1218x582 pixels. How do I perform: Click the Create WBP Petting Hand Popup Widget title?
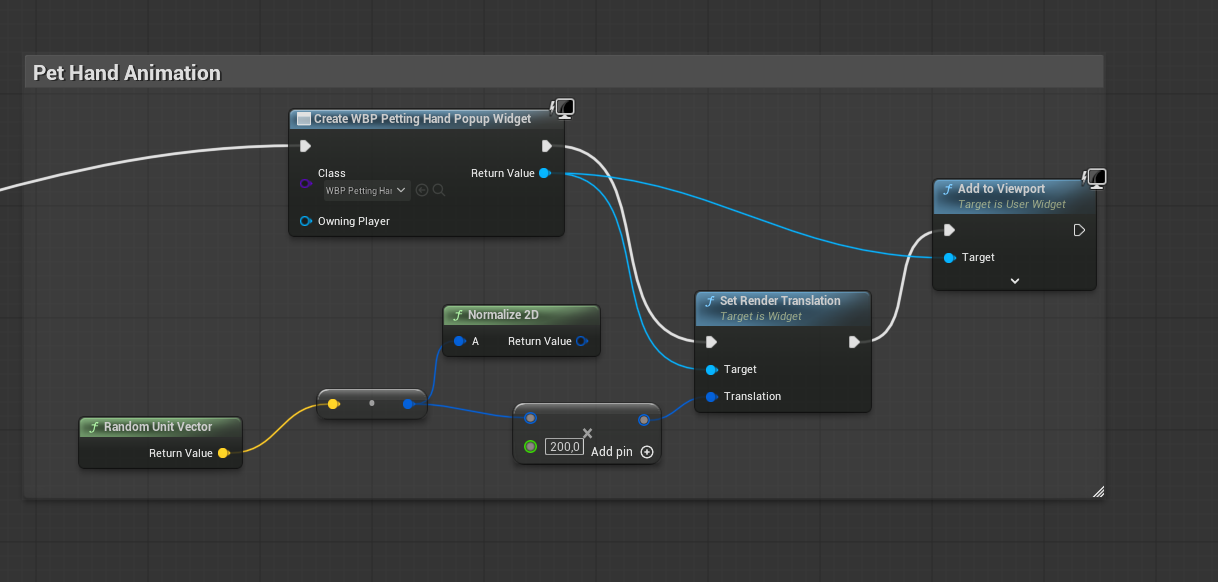point(422,118)
